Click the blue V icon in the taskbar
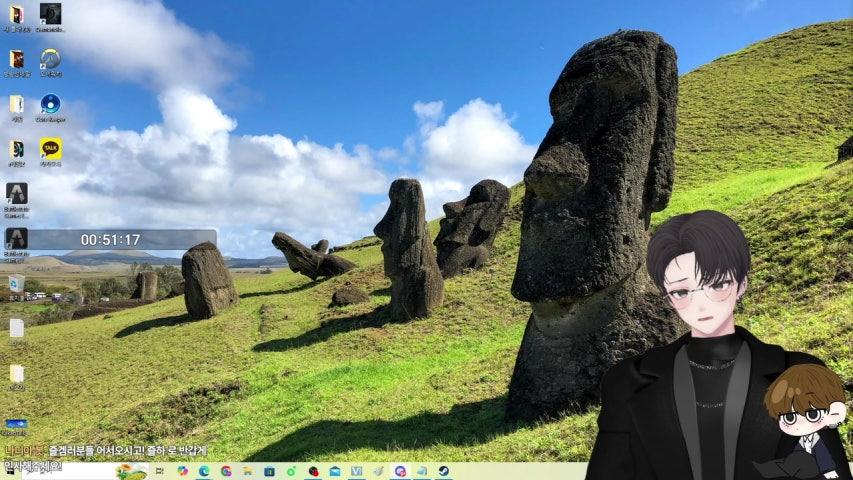Image resolution: width=853 pixels, height=480 pixels. pos(356,471)
